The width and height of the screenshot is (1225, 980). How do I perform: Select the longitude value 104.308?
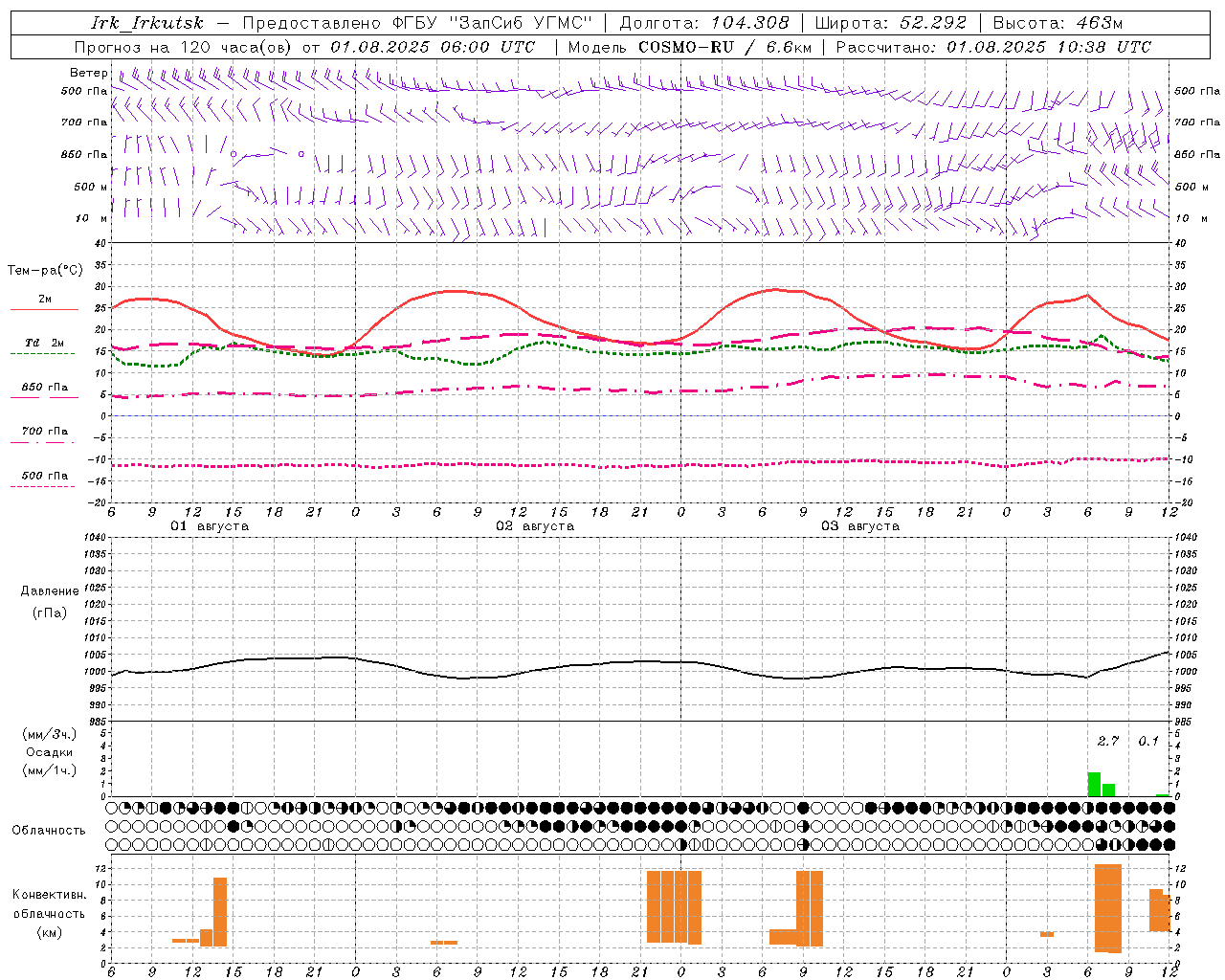click(x=750, y=23)
